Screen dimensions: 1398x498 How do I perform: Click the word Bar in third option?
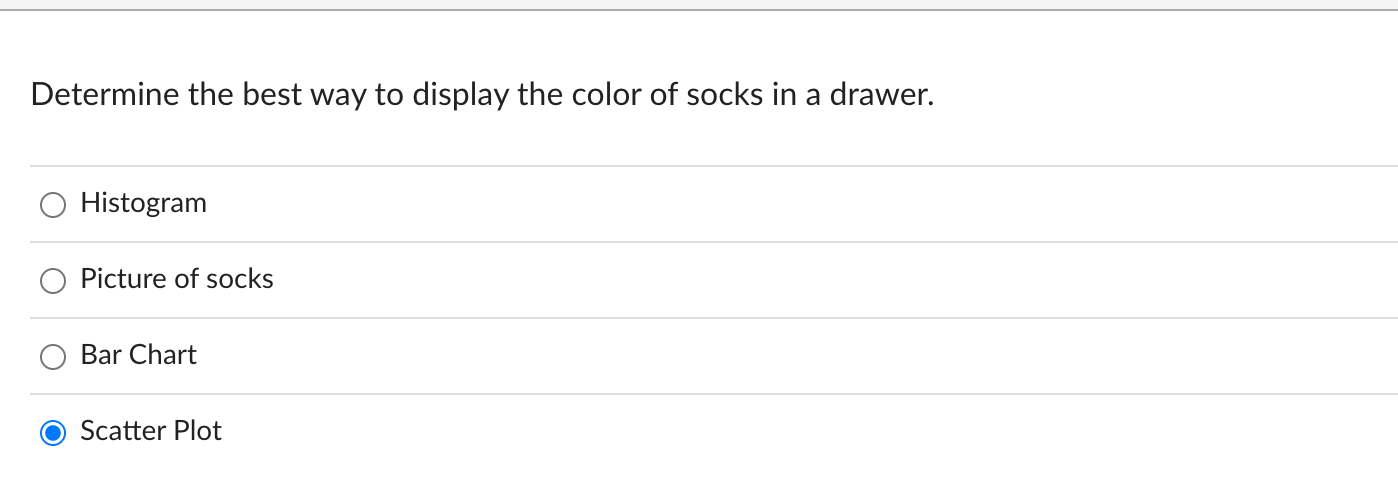pyautogui.click(x=101, y=355)
